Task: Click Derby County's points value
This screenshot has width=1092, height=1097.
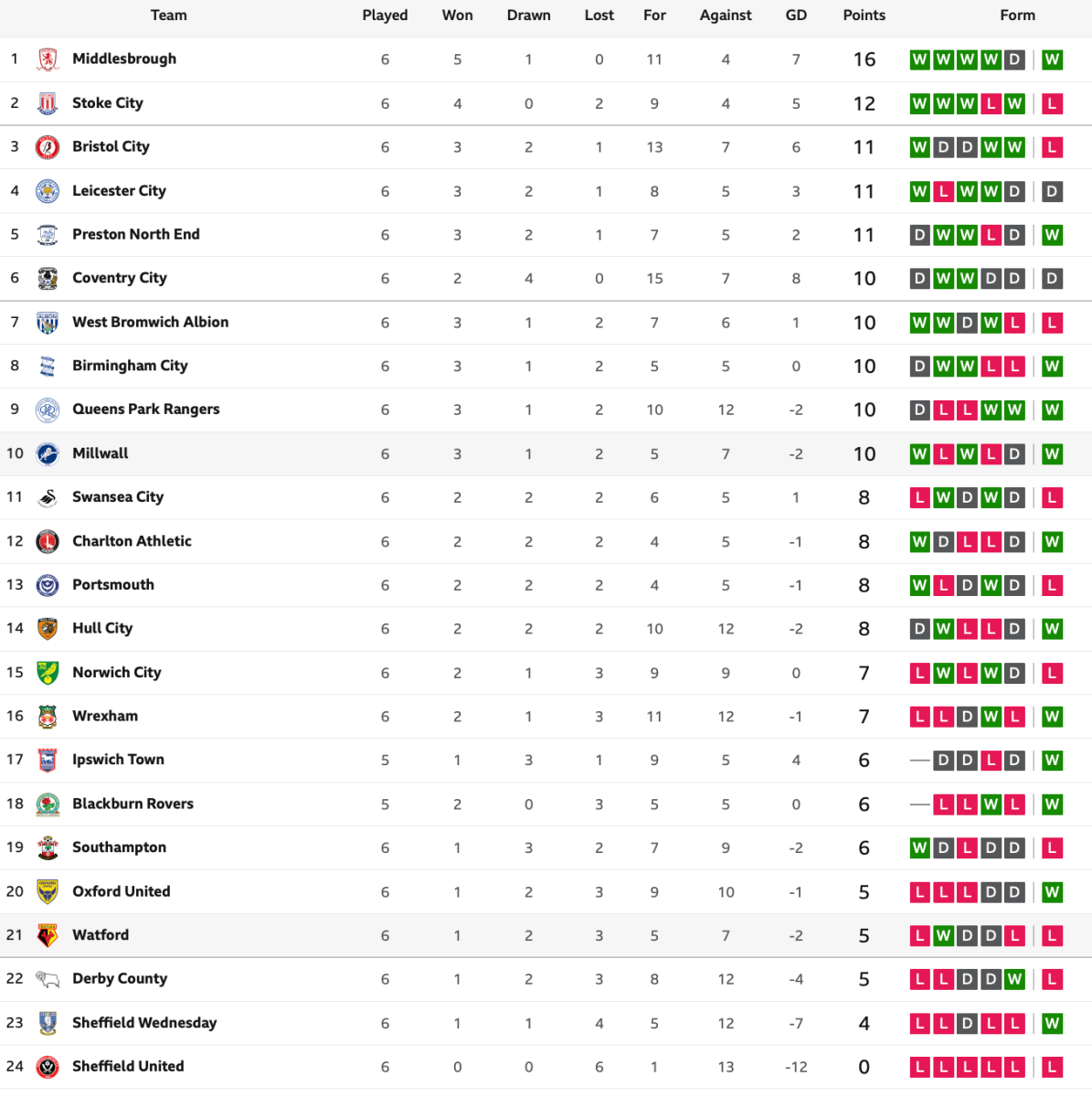Action: [x=864, y=979]
